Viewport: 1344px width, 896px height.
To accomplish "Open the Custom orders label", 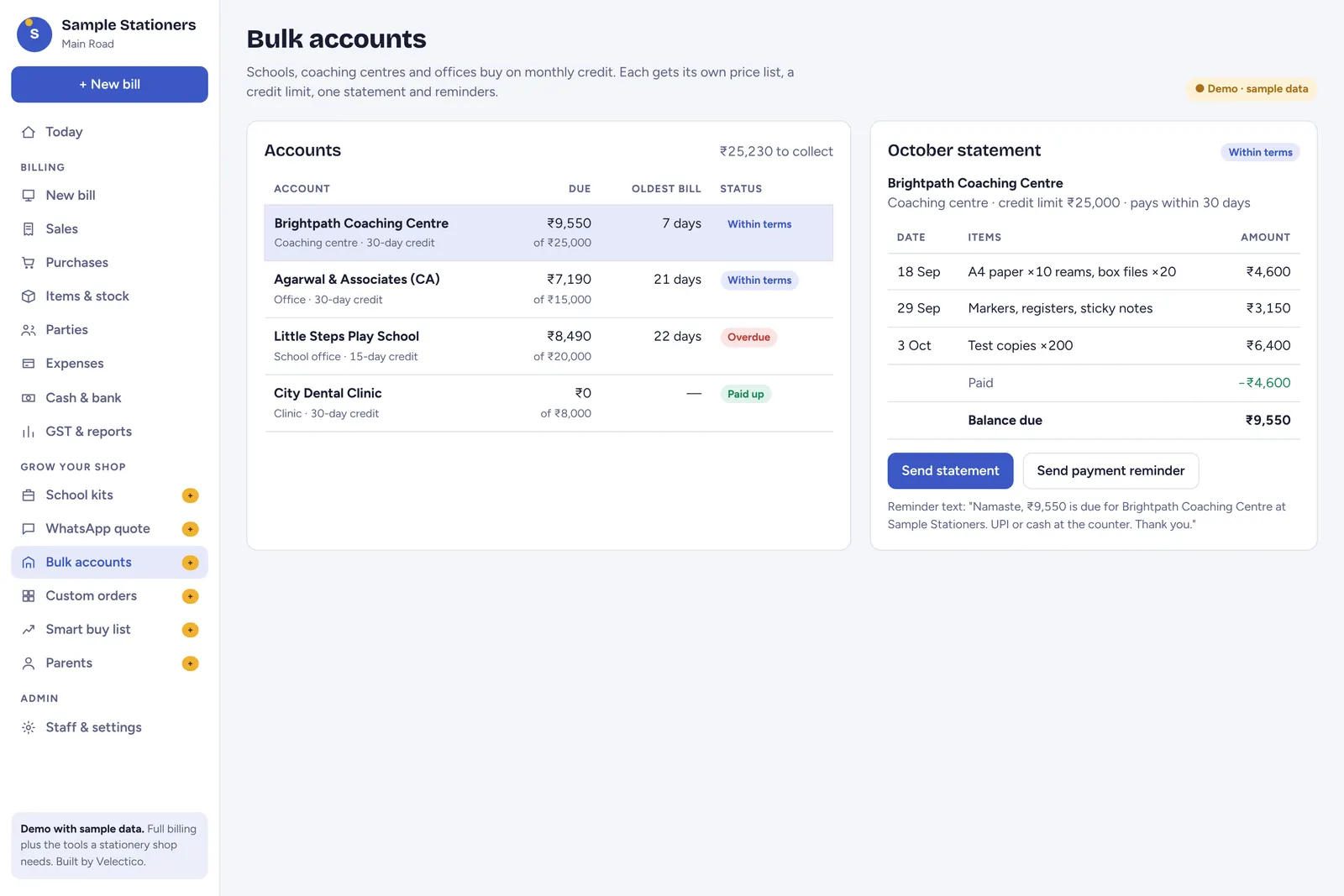I will 91,595.
